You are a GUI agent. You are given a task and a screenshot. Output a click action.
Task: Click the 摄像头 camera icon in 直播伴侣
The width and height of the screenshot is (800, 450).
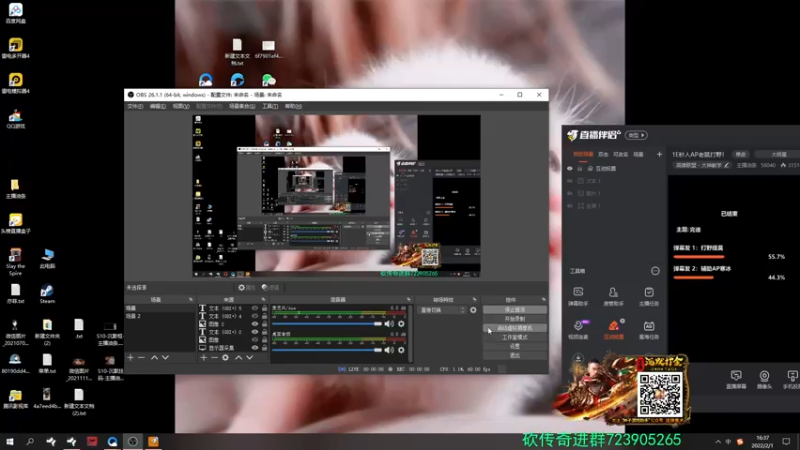(764, 379)
